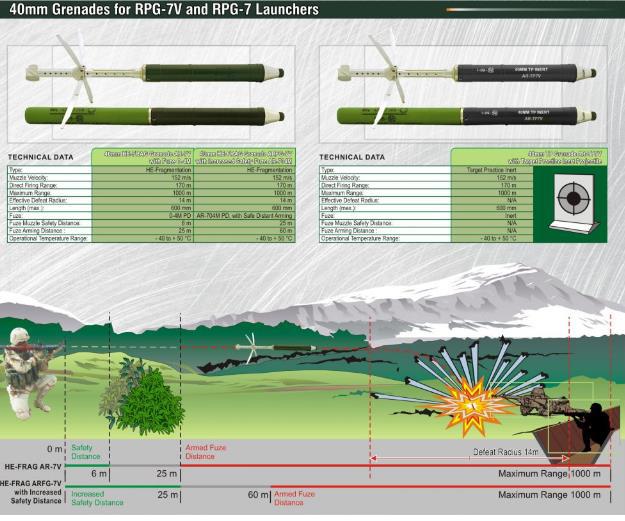Viewport: 625px width, 521px height.
Task: Click the '60 m' marker on the lower range bar
Action: click(x=255, y=495)
